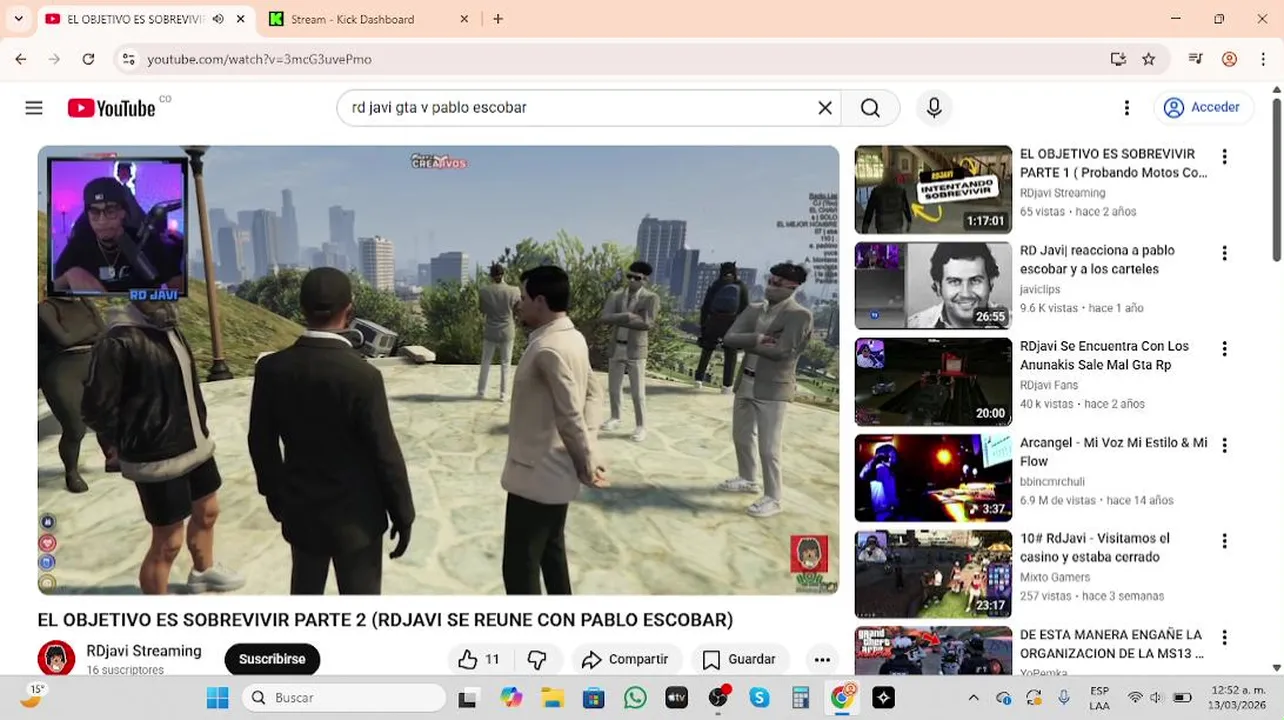Screen dimensions: 1284x720
Task: Mute audio on the EL OBJETIVO tab
Action: [x=218, y=19]
